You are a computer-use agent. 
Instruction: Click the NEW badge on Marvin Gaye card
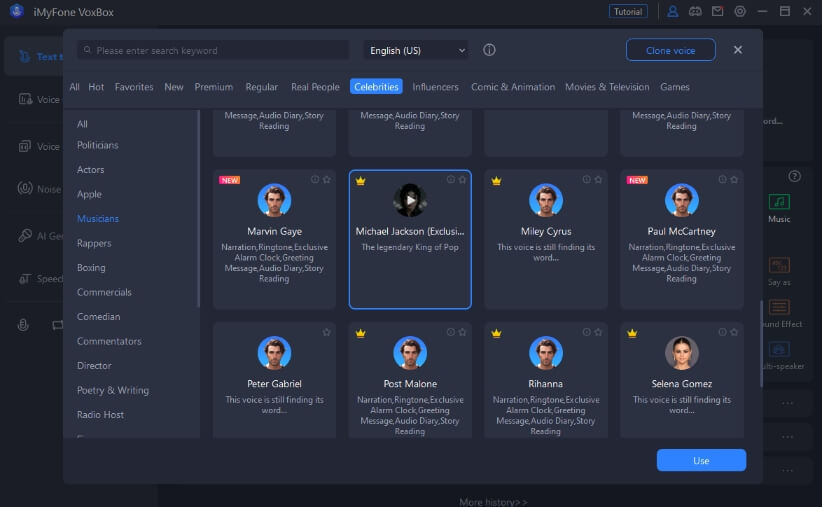(x=230, y=180)
